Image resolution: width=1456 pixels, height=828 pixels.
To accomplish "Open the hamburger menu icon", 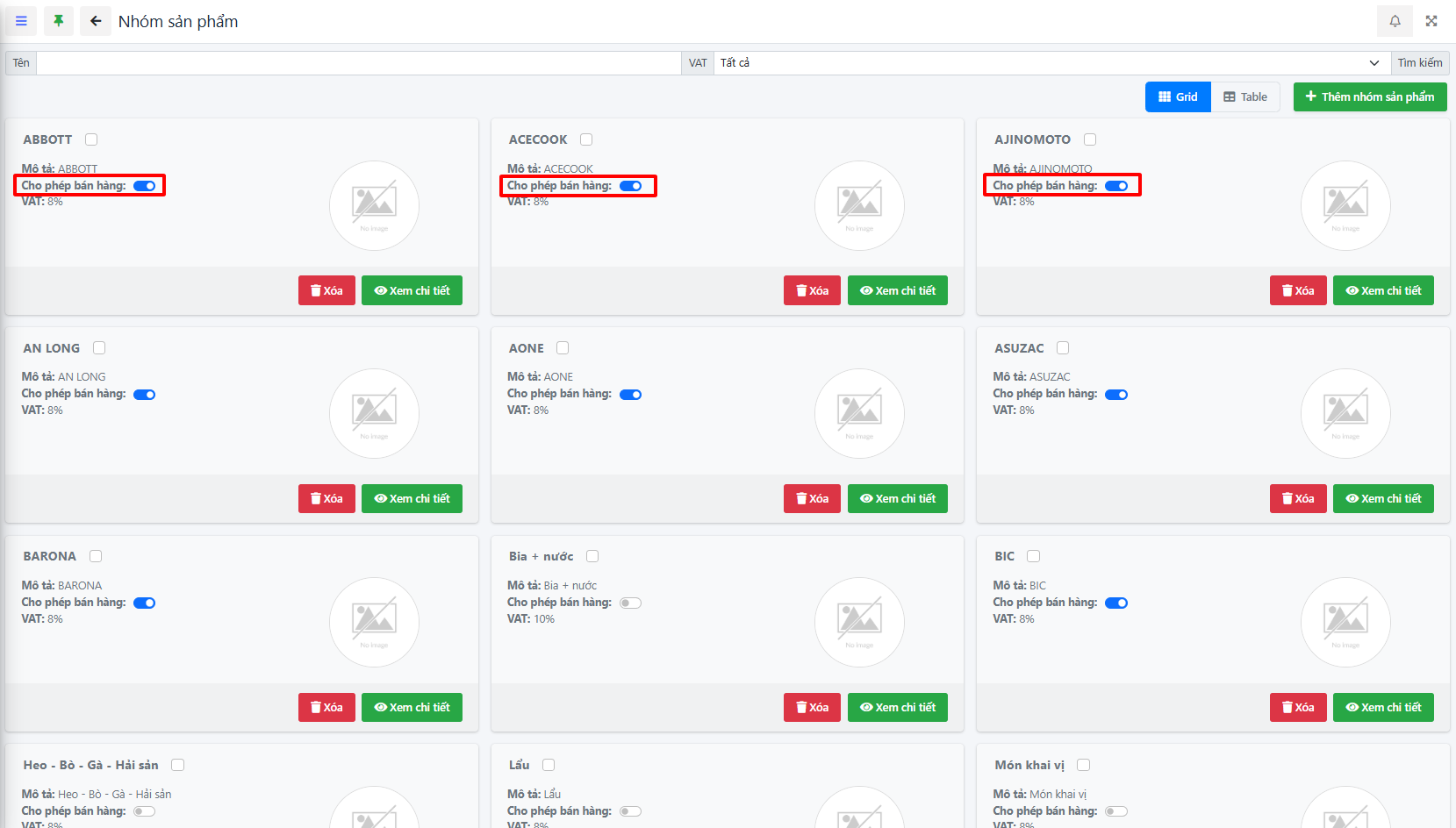I will click(x=21, y=21).
